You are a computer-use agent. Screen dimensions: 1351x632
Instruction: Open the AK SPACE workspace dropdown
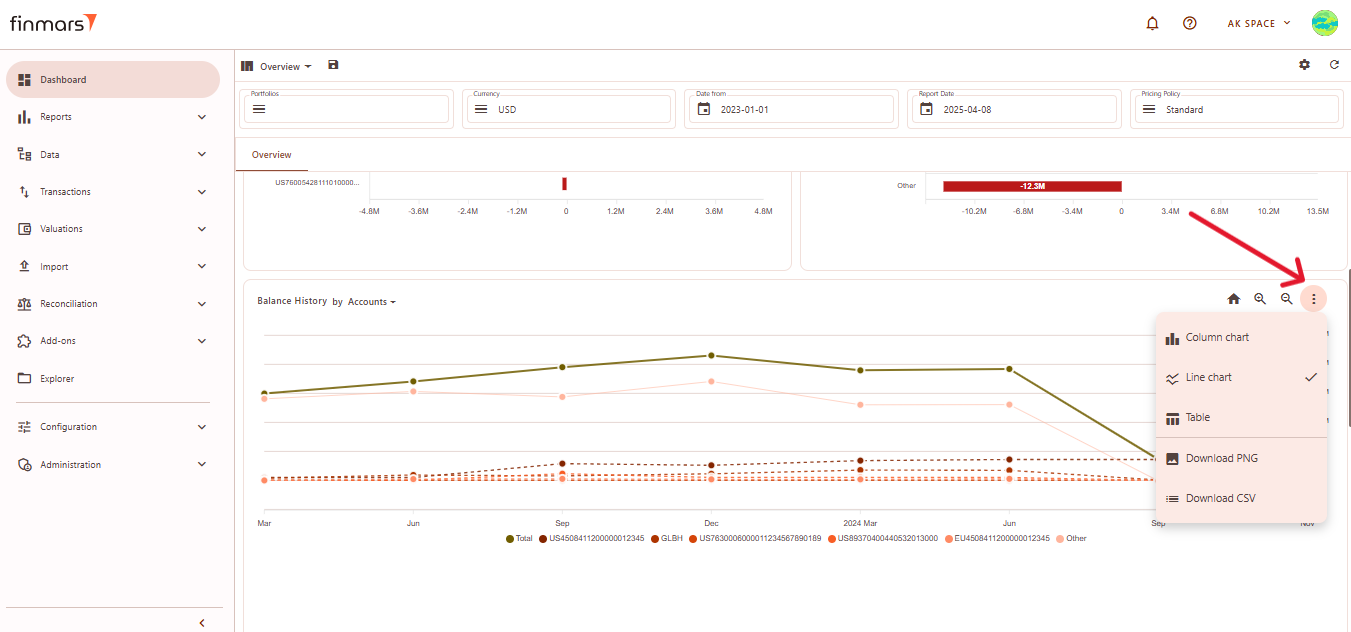[1258, 23]
